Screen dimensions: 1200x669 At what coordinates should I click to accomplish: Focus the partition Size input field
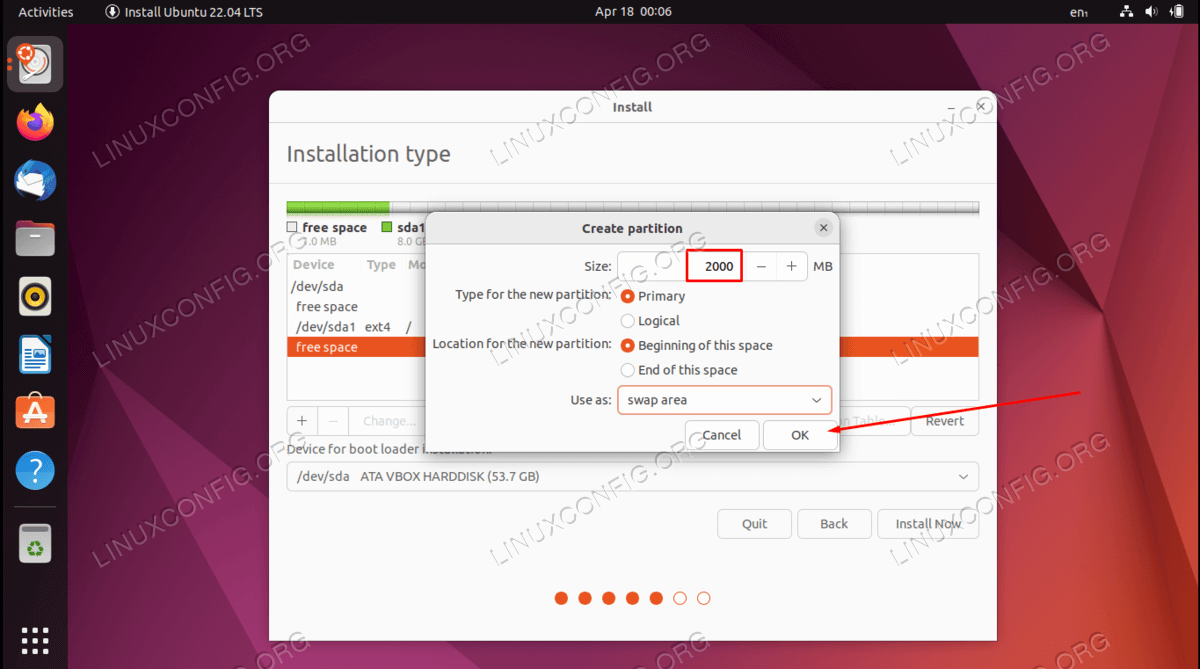(682, 266)
